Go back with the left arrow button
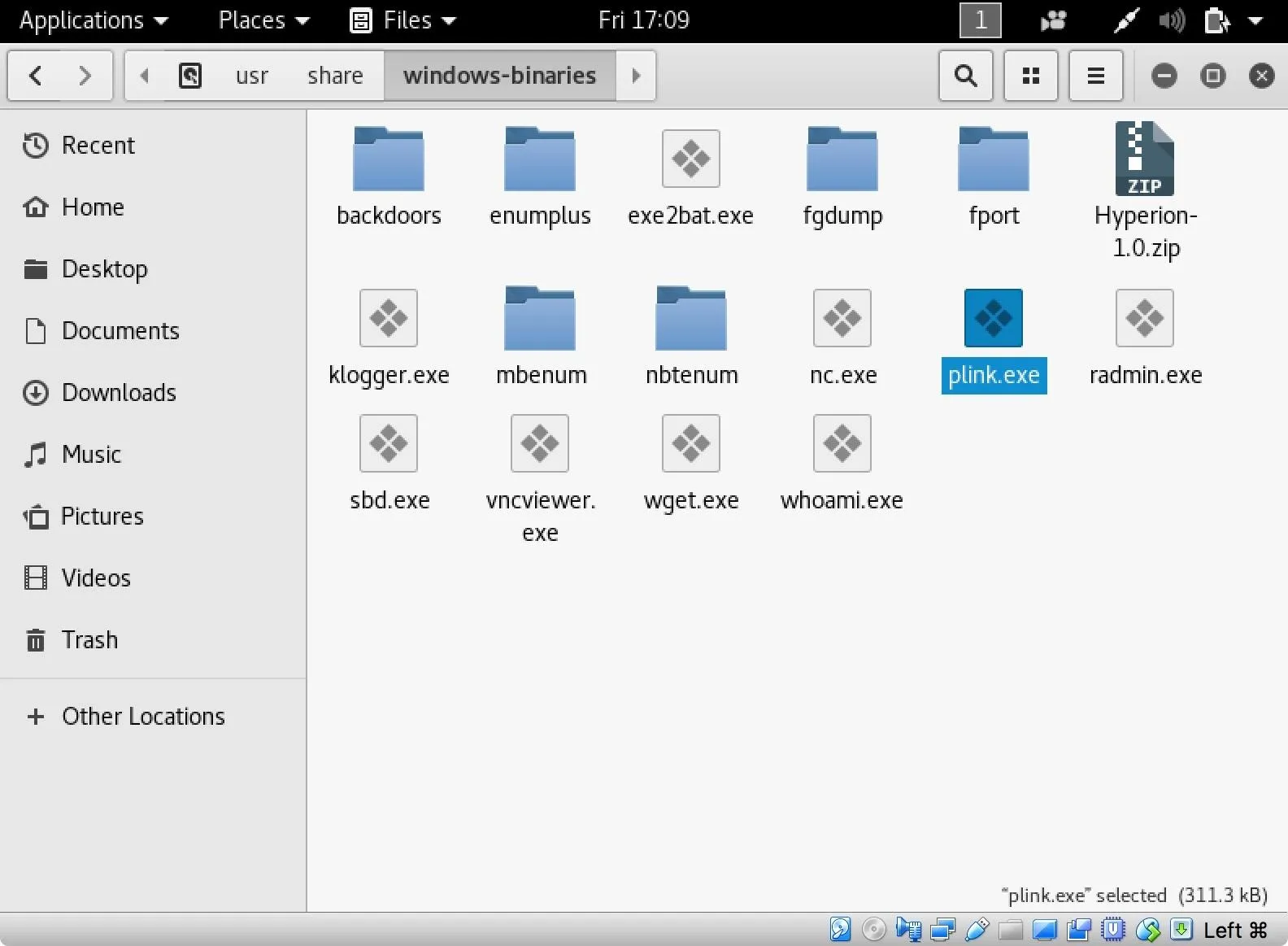 point(35,76)
